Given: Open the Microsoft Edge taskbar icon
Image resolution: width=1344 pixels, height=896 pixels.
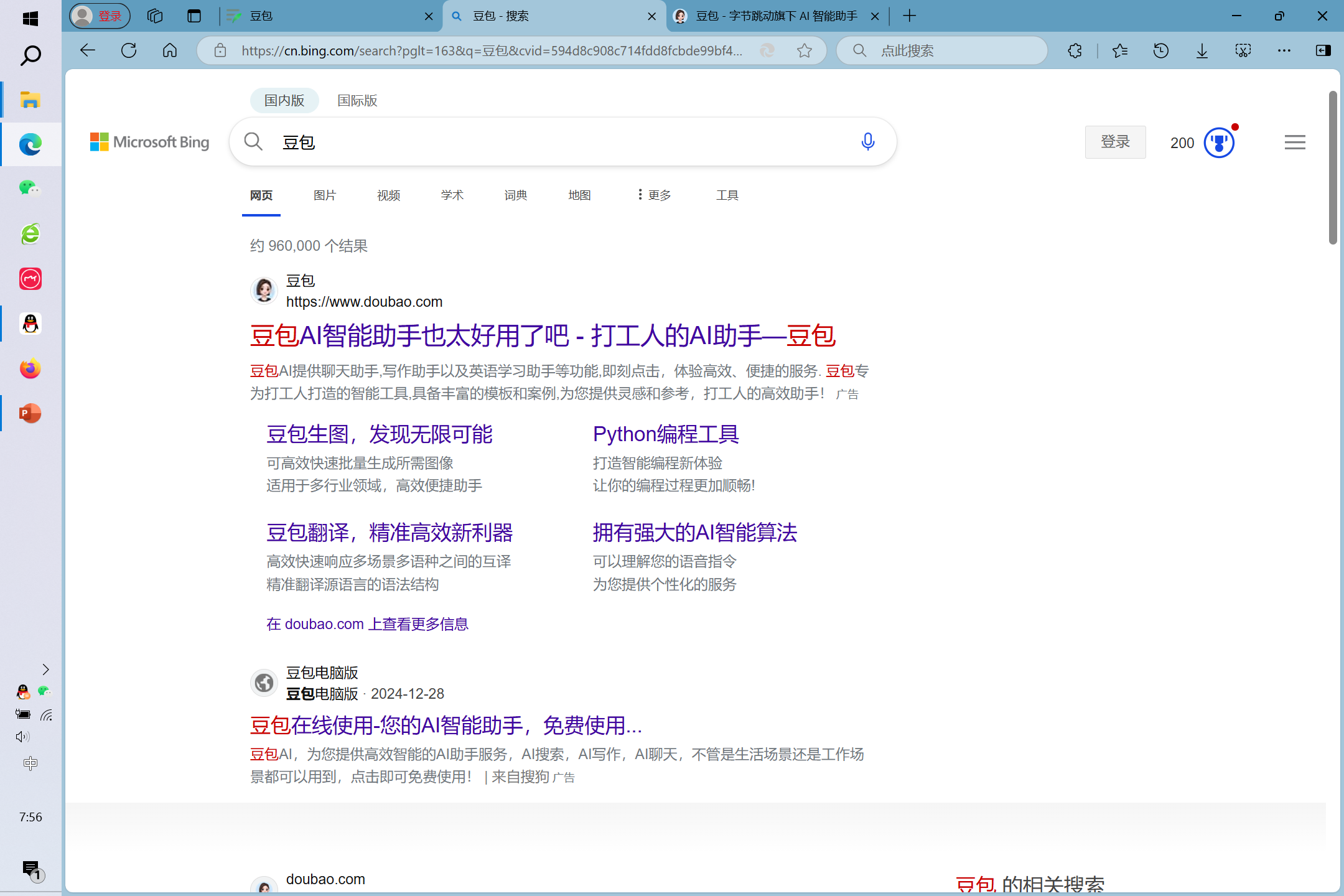Looking at the screenshot, I should [30, 144].
